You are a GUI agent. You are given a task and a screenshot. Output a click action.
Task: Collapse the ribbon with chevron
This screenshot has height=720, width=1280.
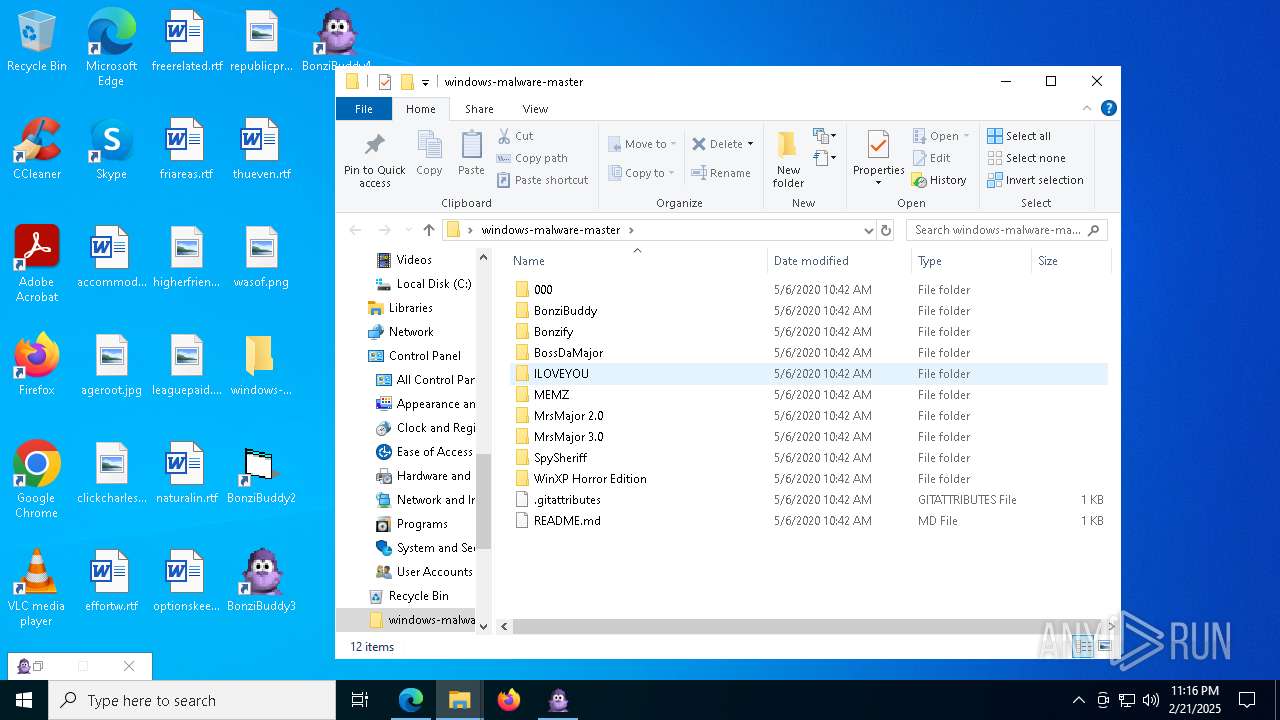coord(1087,108)
